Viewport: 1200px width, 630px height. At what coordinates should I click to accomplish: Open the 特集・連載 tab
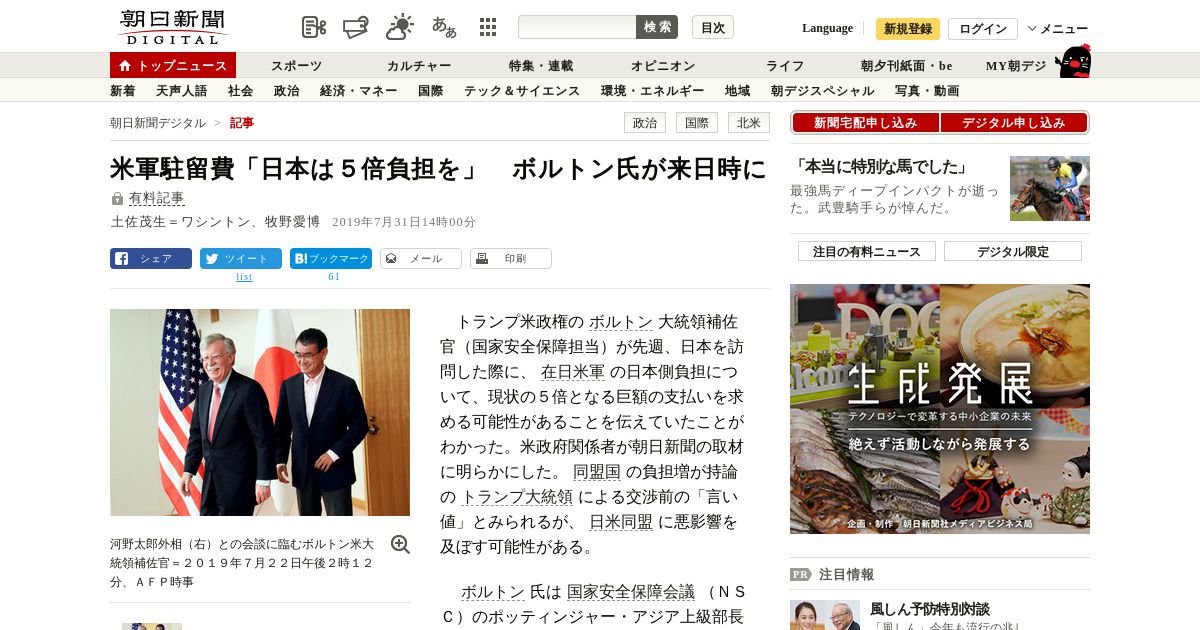point(541,66)
